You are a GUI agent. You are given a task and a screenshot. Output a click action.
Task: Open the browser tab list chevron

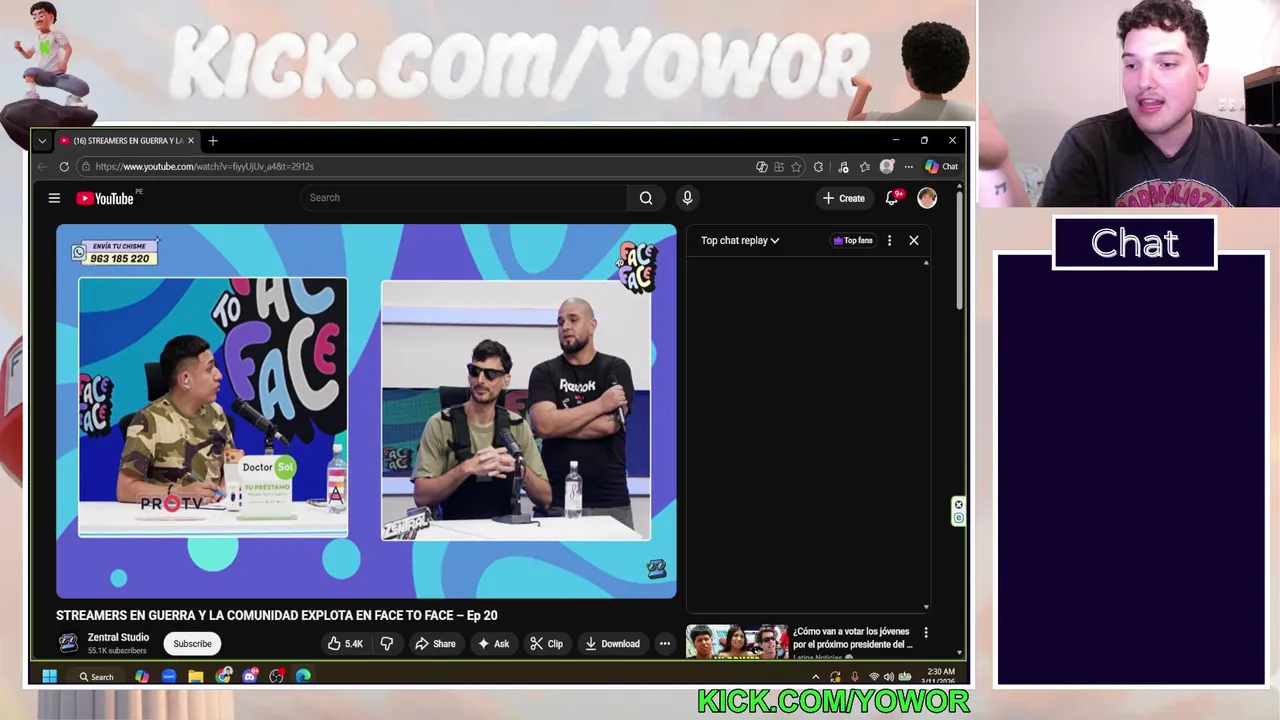(x=42, y=141)
